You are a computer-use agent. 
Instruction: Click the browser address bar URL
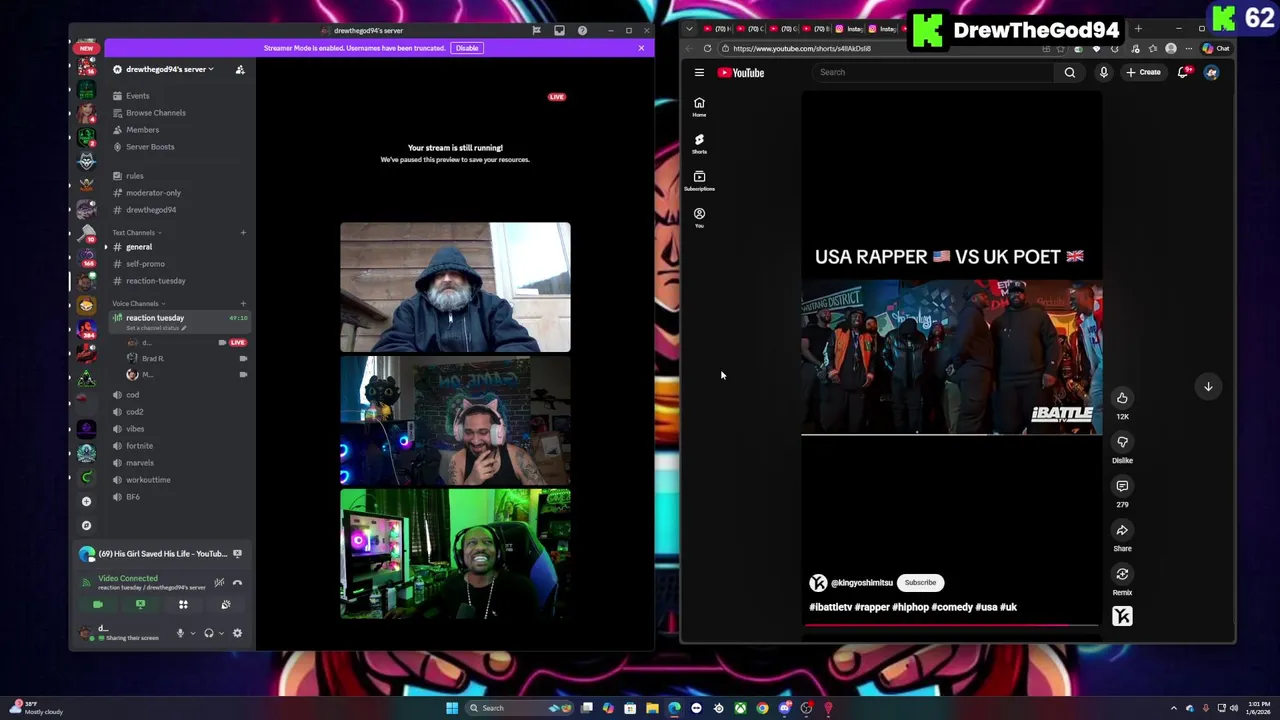801,48
